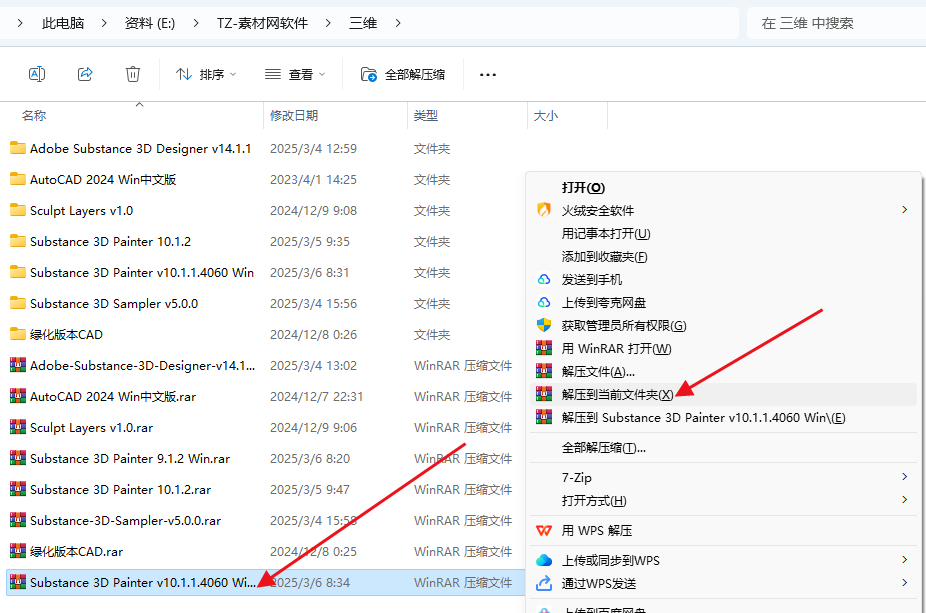Open the 查看 view dropdown
926x613 pixels.
point(295,74)
